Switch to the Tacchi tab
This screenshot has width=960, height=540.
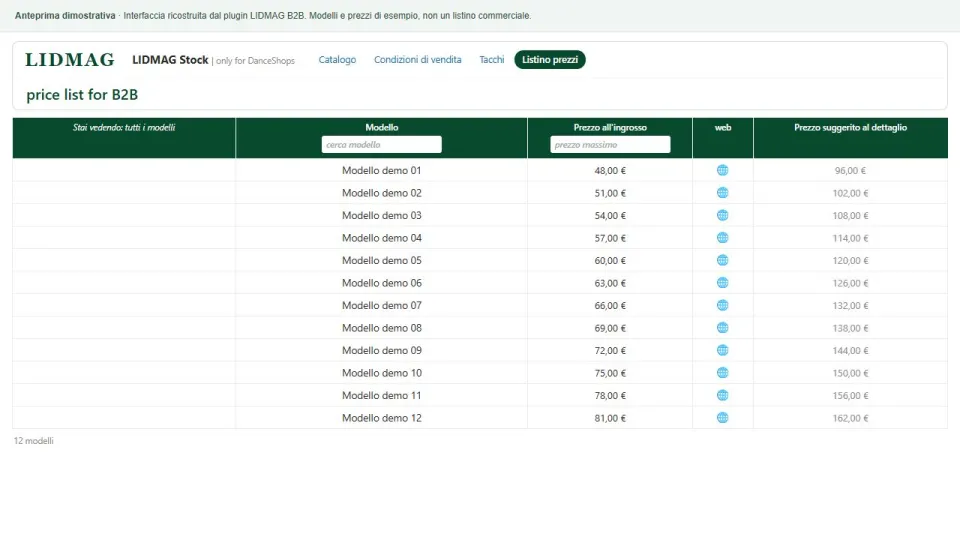pos(492,59)
